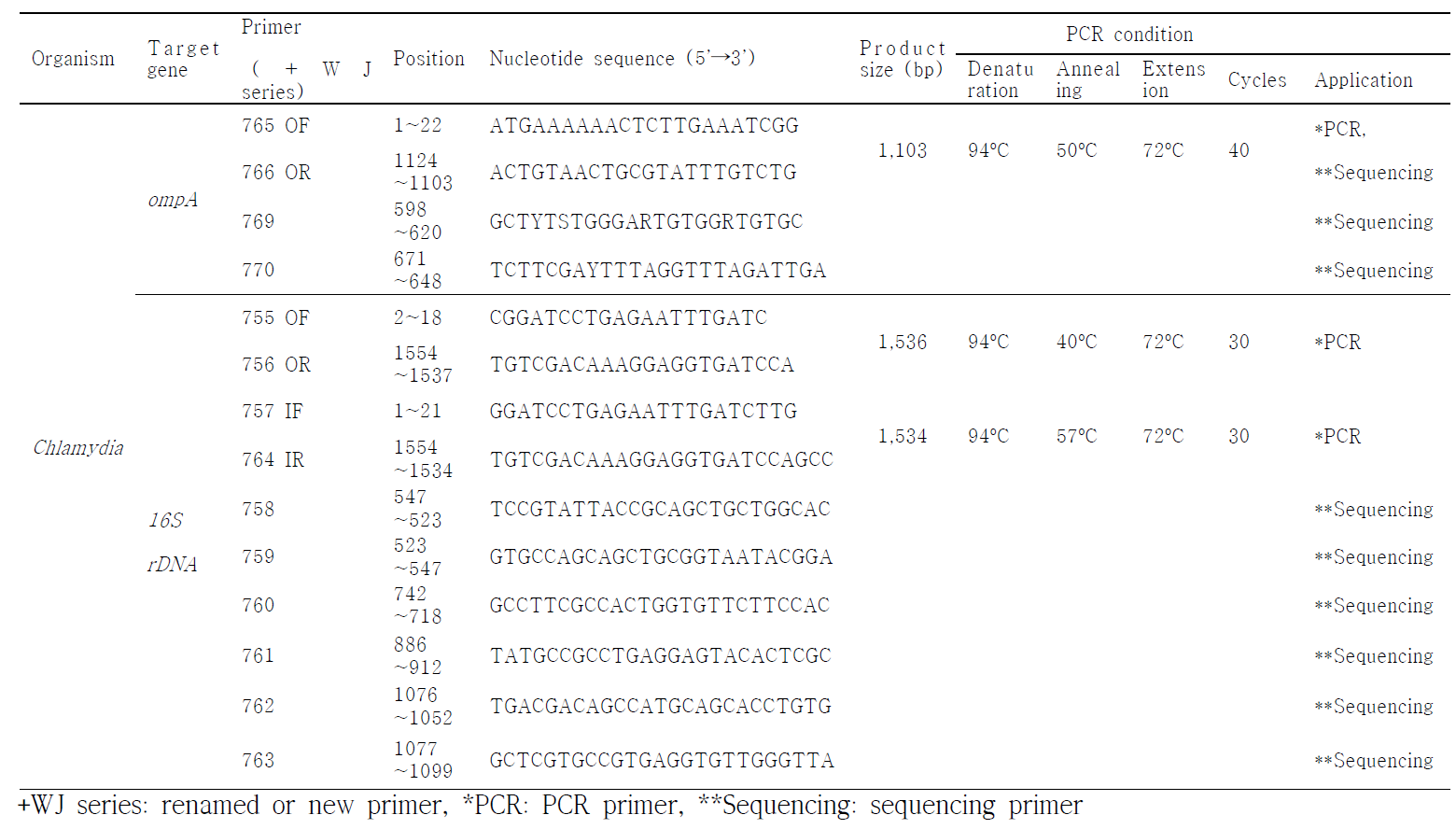Screen dimensions: 1456x829
Task: Select the 16S rDNA target gene cell
Action: pyautogui.click(x=173, y=542)
